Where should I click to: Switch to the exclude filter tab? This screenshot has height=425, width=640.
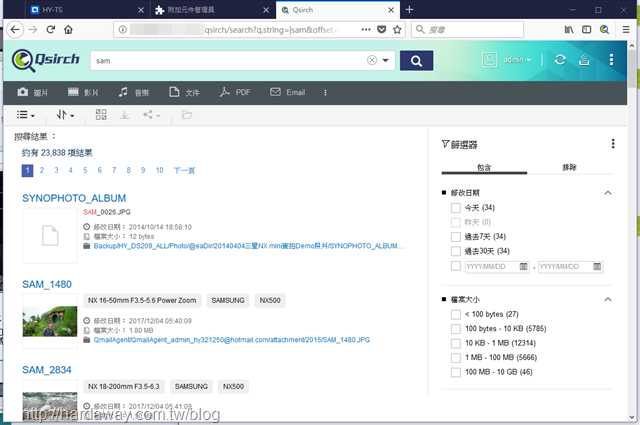[x=570, y=167]
